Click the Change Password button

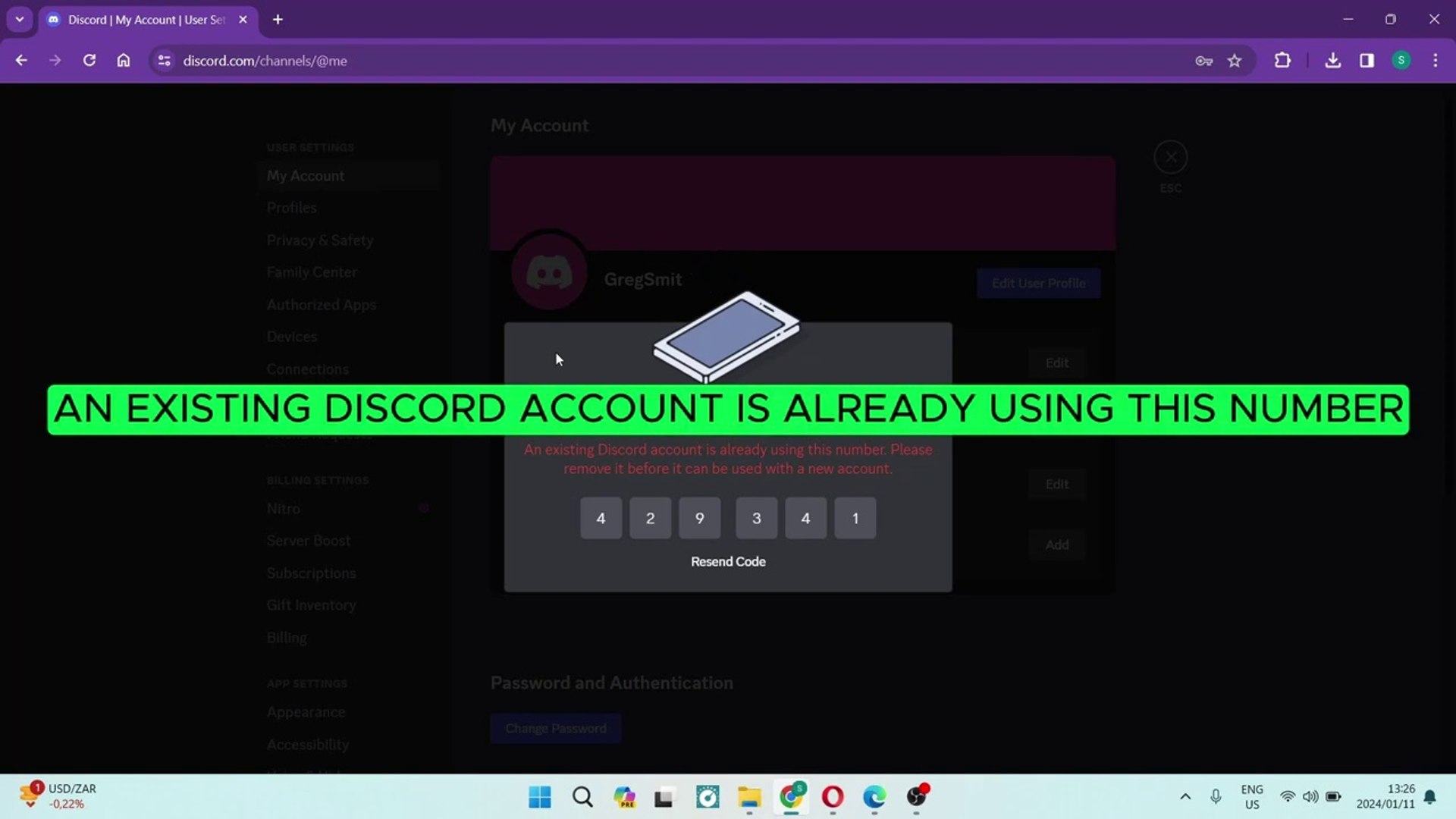(555, 728)
